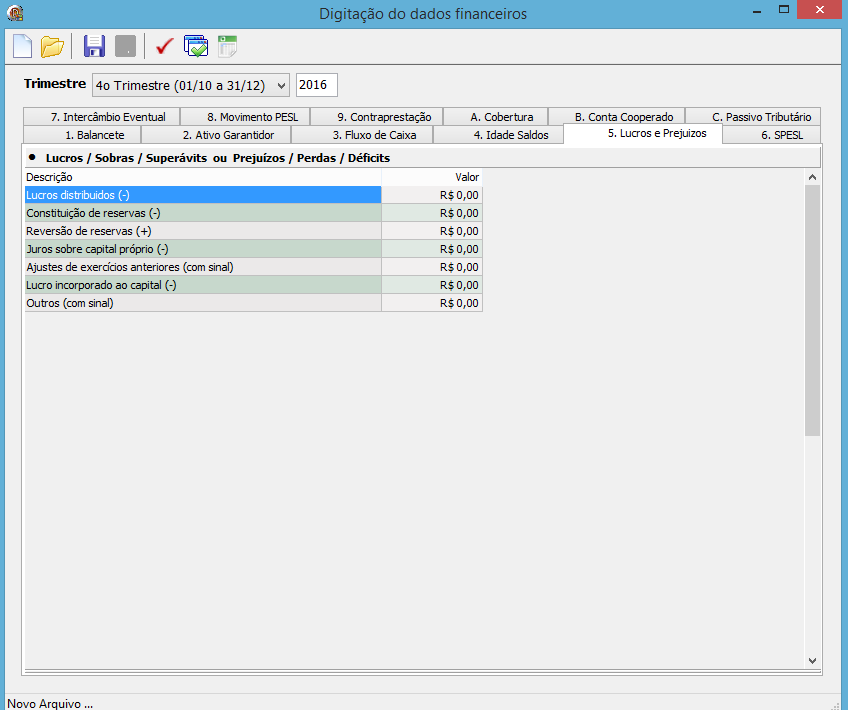Click value cell for Lucro incorporado ao capital
The height and width of the screenshot is (710, 848).
(x=432, y=285)
